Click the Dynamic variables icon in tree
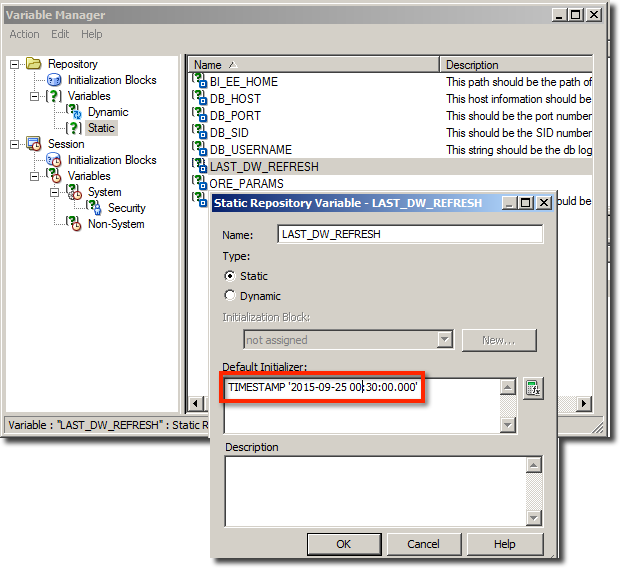This screenshot has height=568, width=620. click(74, 112)
